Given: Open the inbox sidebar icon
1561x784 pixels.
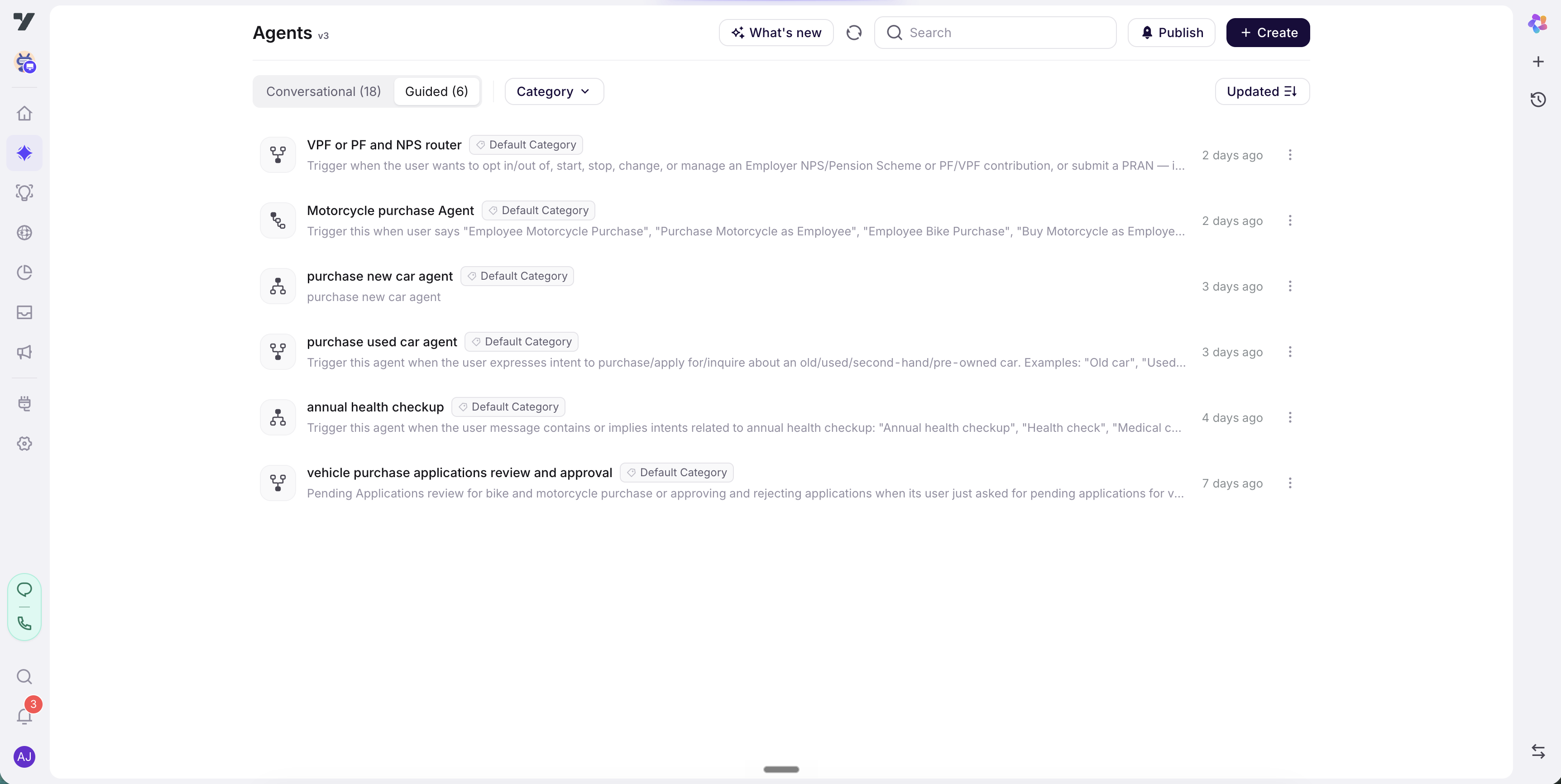Looking at the screenshot, I should point(24,313).
